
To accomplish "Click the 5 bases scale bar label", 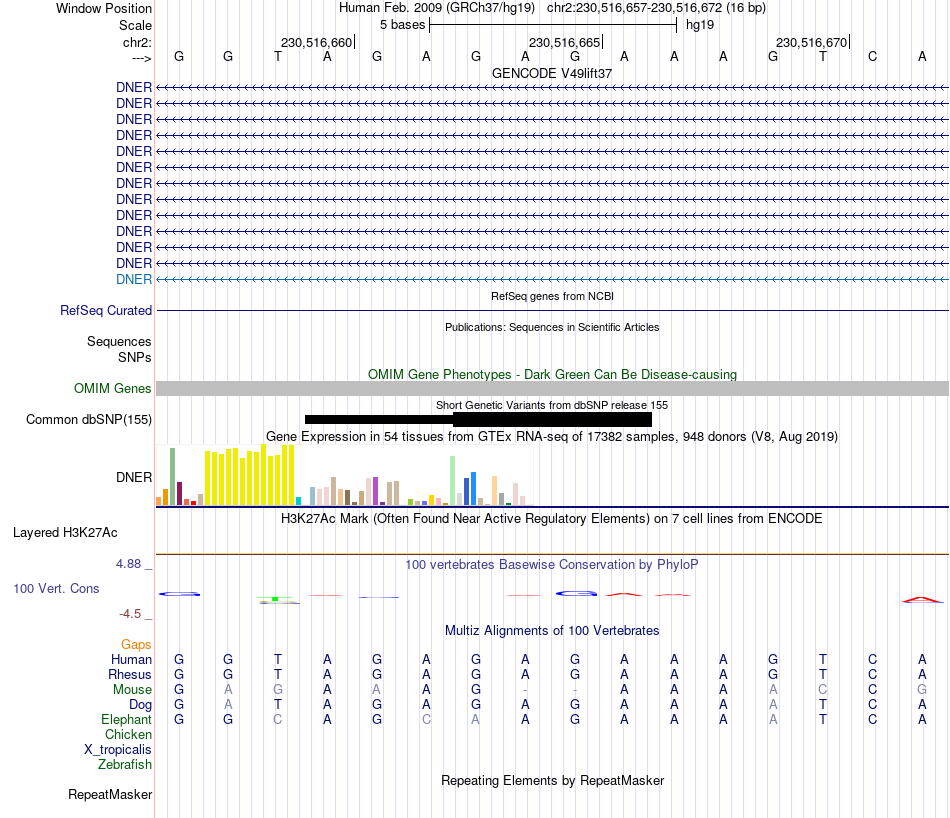I will 402,25.
